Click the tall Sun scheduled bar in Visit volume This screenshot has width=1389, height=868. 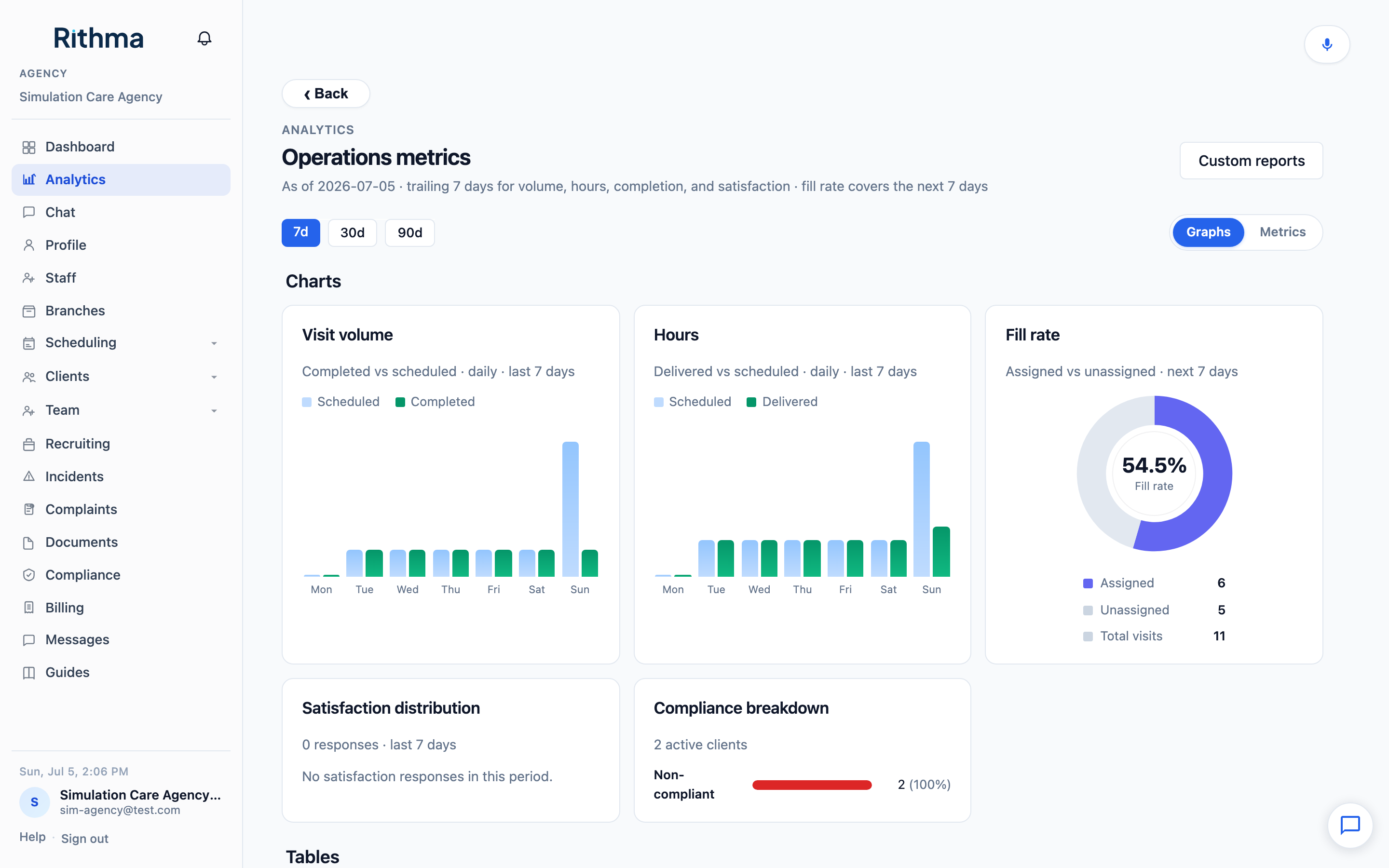(571, 509)
